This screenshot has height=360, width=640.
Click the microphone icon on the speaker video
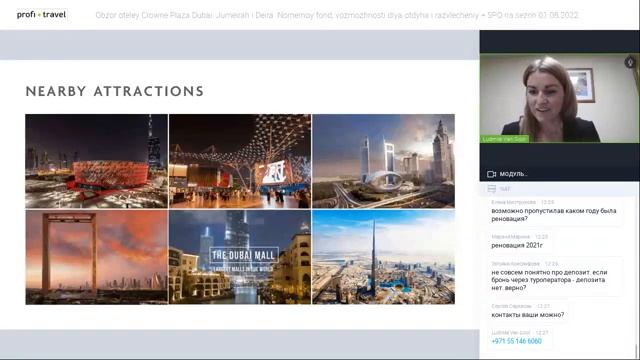[630, 62]
